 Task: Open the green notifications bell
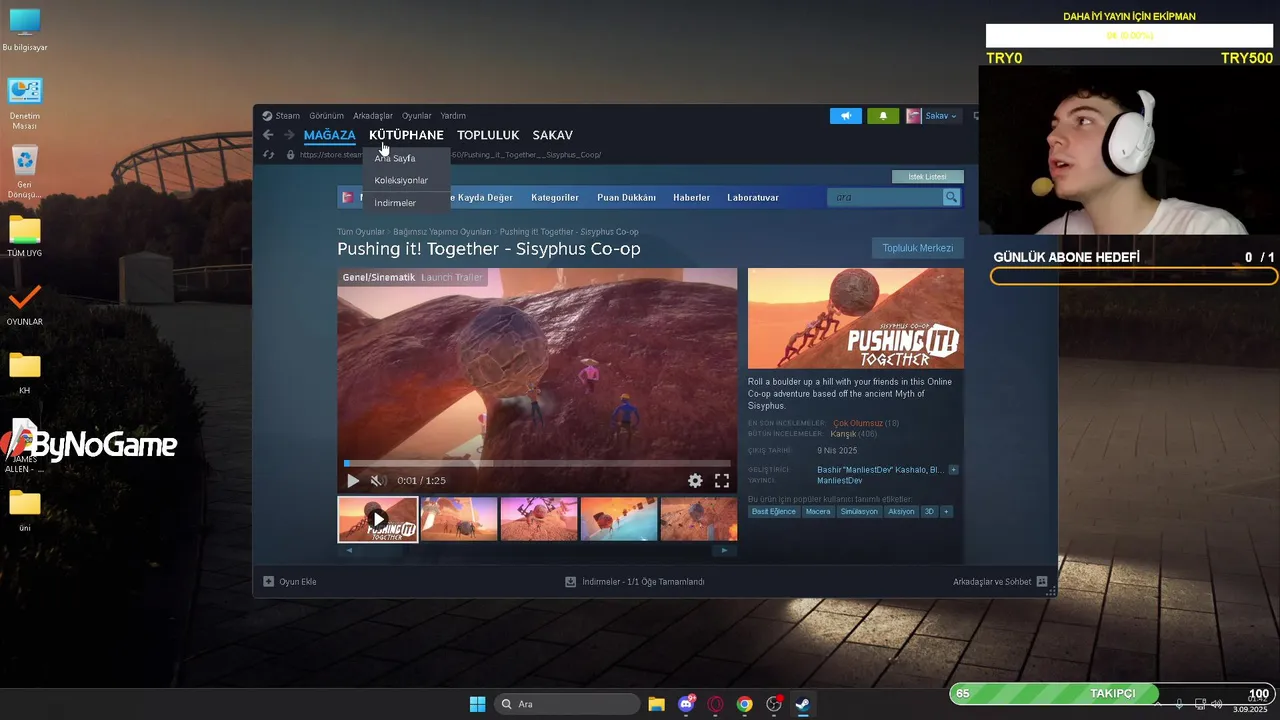coord(883,116)
